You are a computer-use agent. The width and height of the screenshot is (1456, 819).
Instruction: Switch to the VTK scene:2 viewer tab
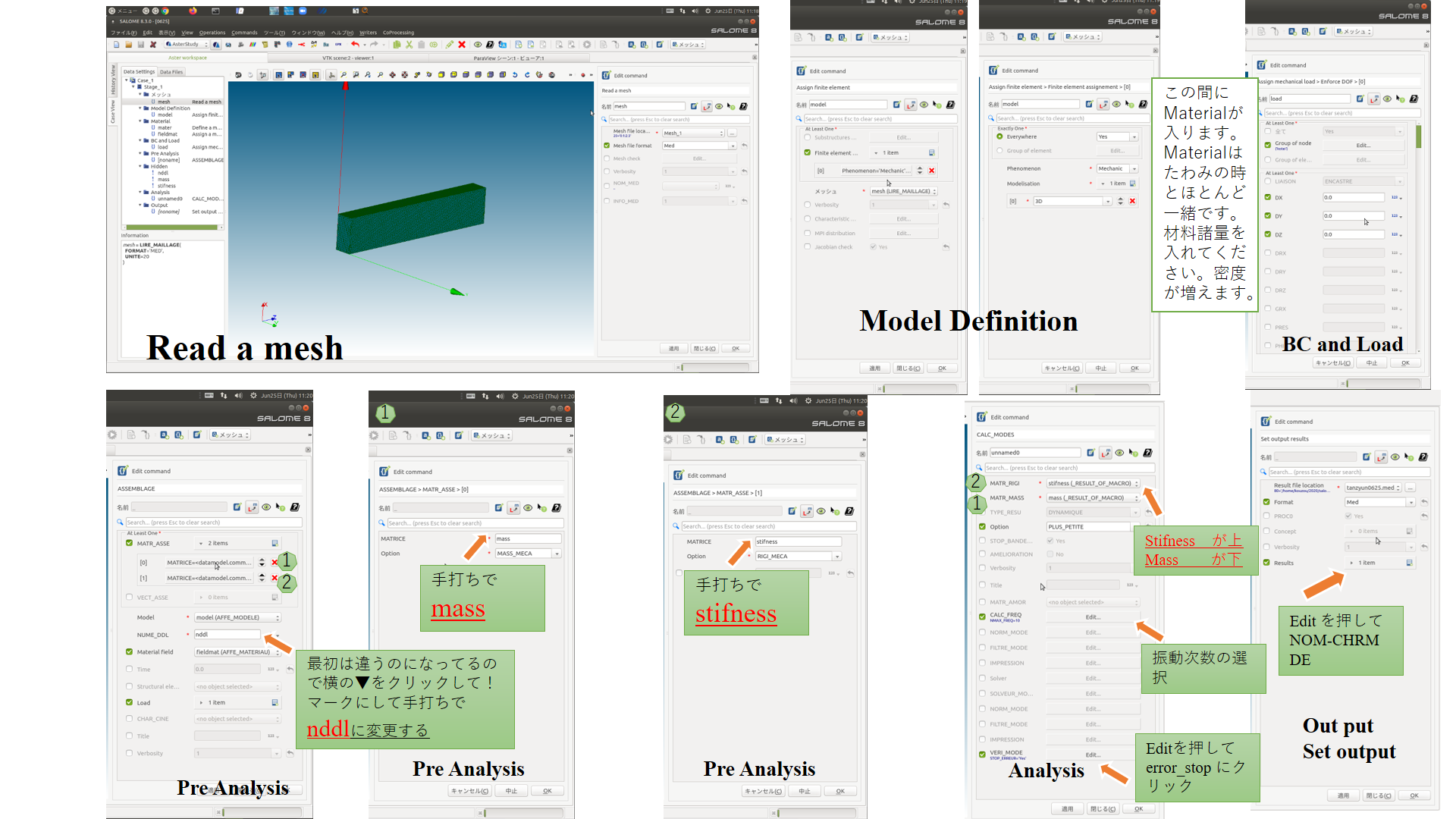click(347, 58)
